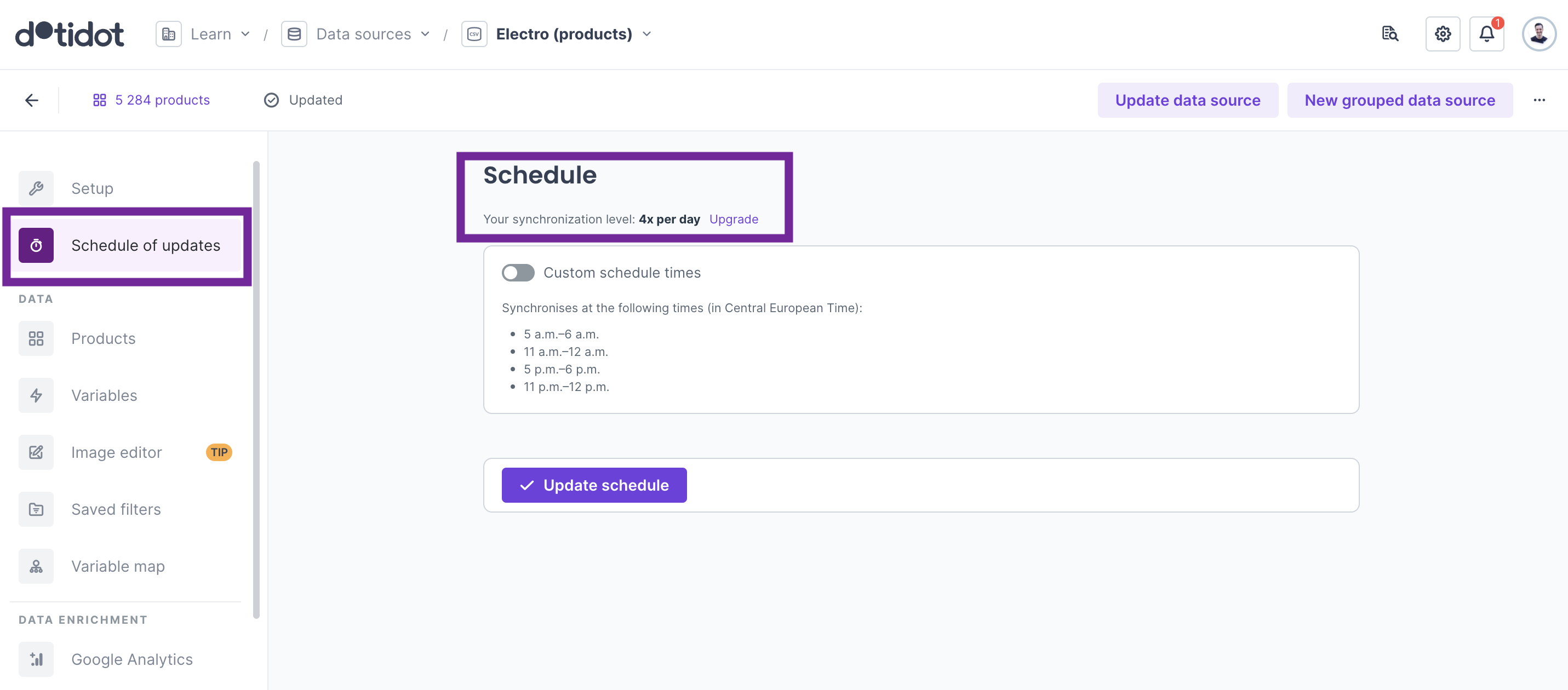Click the settings gear icon
Screen dimensions: 1568x690
[1442, 34]
